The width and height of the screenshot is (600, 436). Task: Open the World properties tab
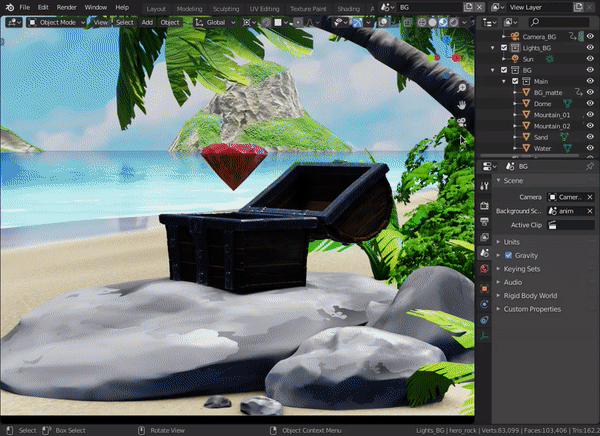click(x=484, y=268)
